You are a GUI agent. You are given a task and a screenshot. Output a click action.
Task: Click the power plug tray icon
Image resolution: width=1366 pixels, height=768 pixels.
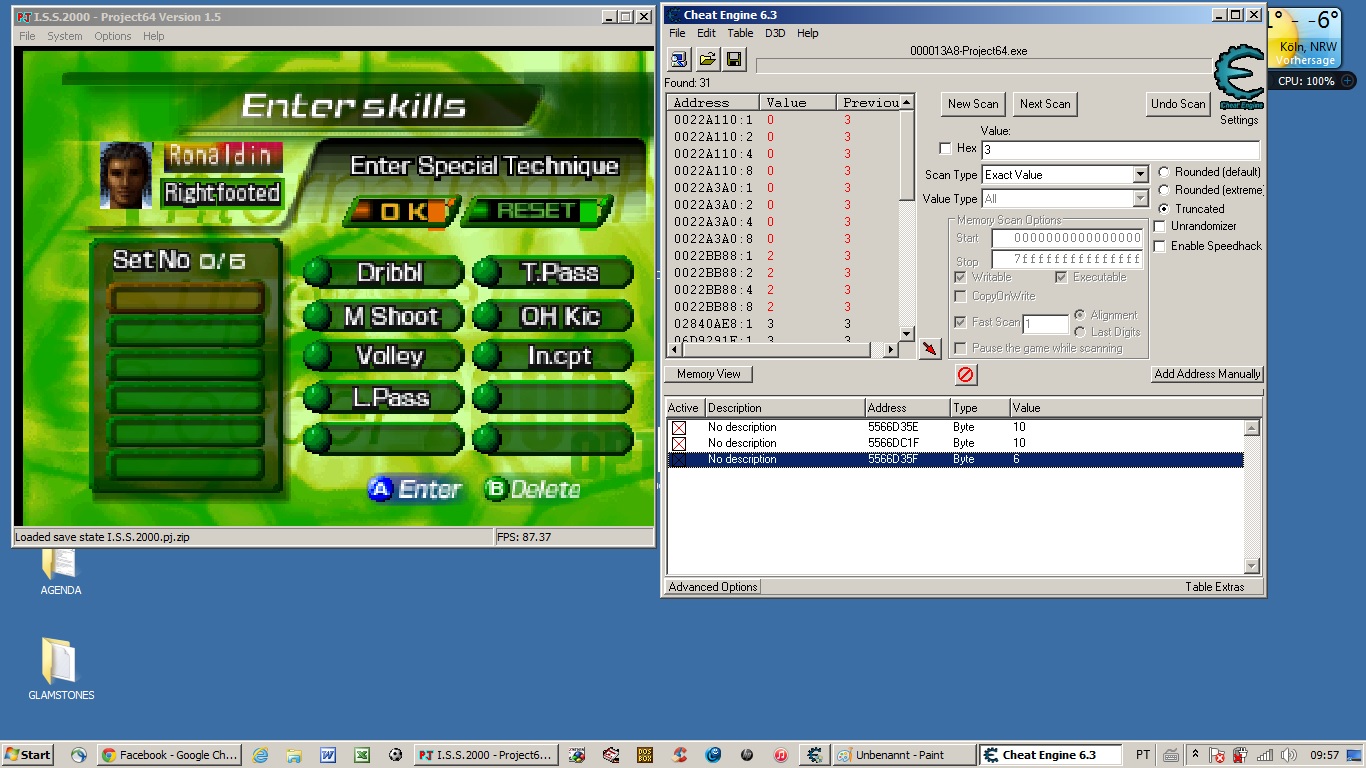coord(1241,755)
